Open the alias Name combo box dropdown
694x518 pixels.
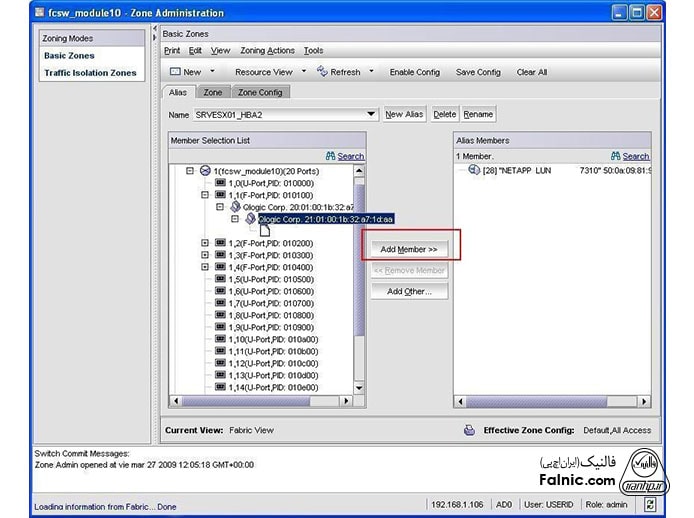click(371, 115)
